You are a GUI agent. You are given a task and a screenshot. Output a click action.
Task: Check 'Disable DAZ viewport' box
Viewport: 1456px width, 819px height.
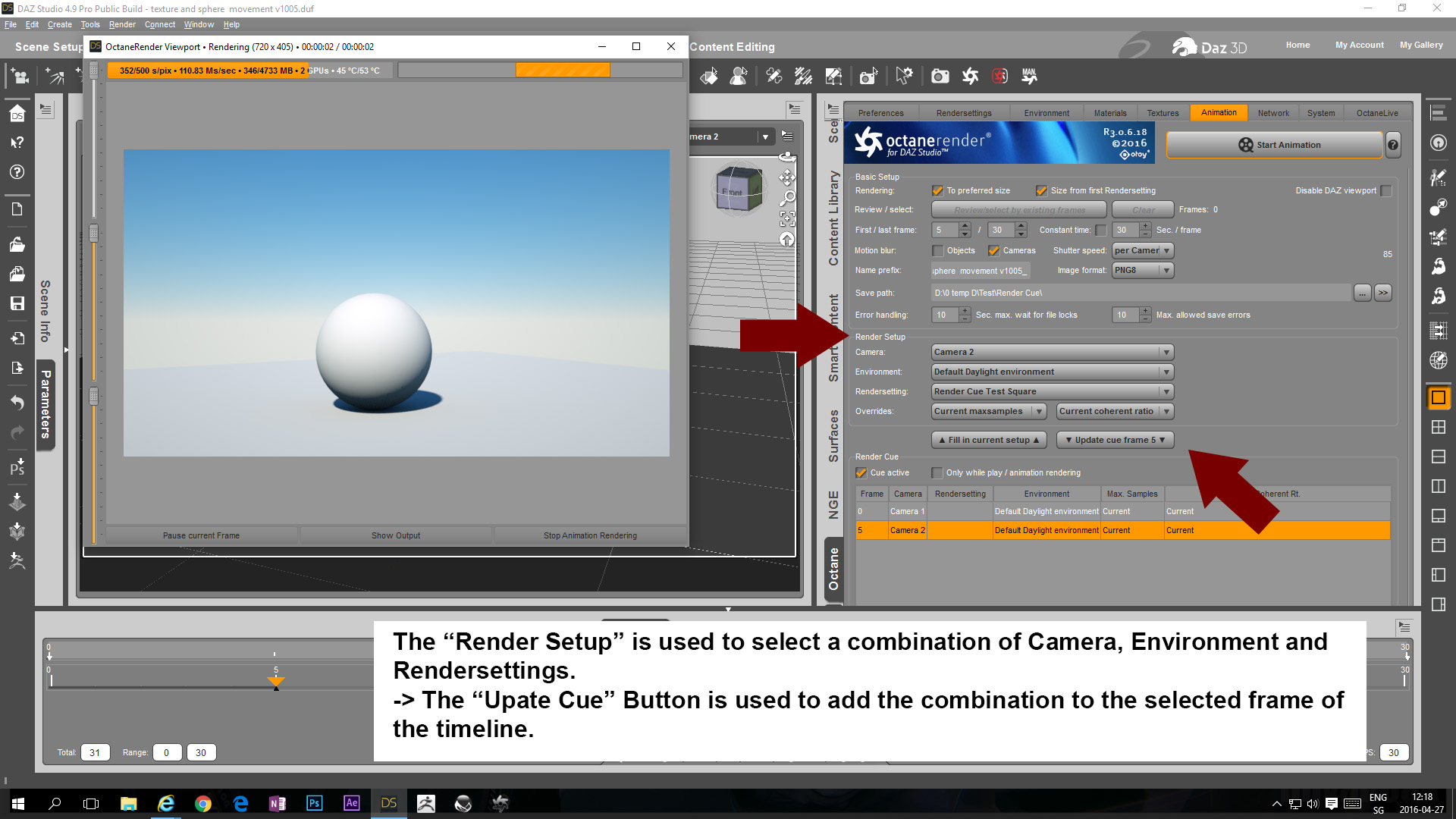(1386, 191)
